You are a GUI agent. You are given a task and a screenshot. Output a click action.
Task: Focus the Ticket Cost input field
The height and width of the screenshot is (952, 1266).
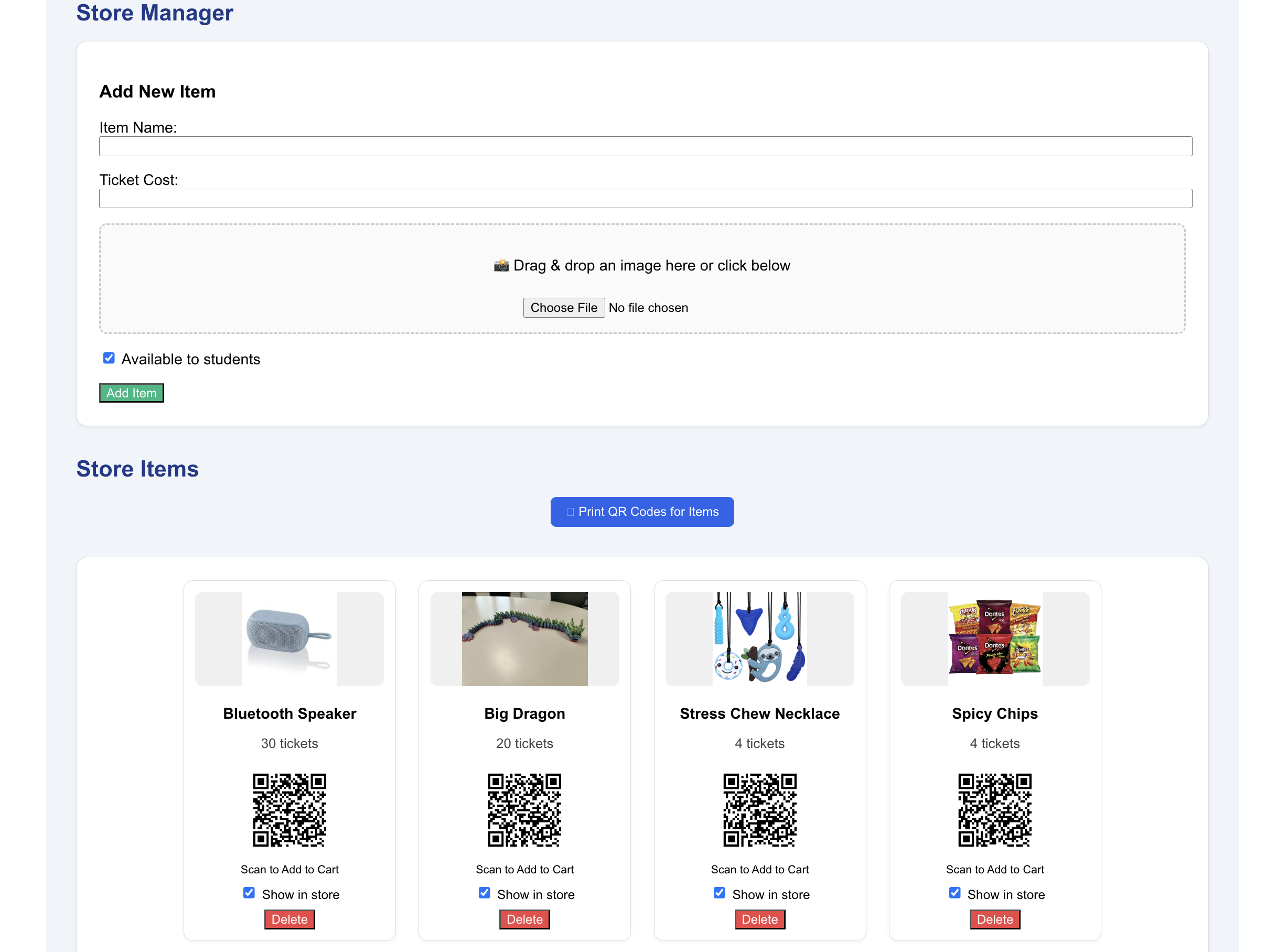(645, 199)
